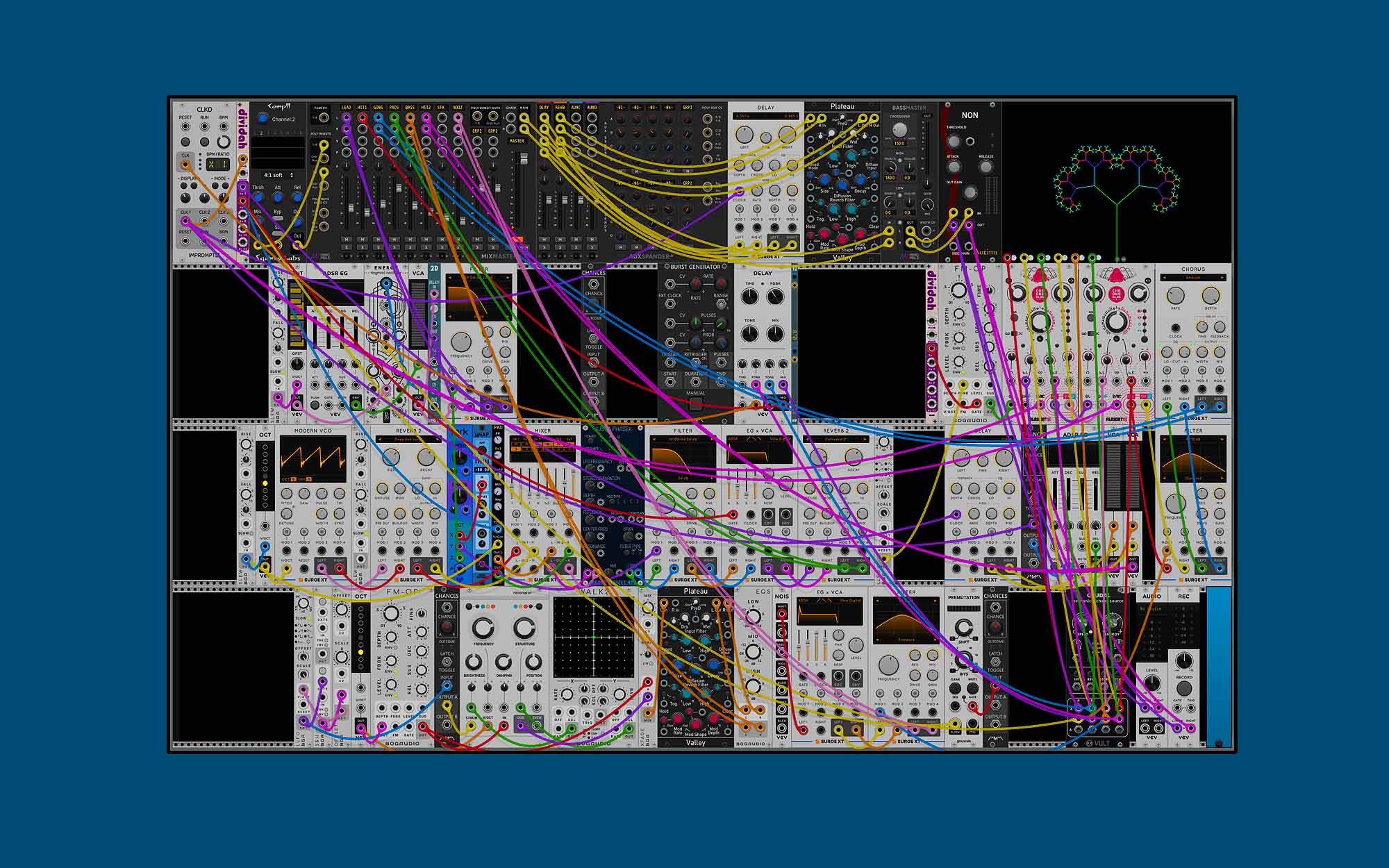Click the EQS LOW knob
1389x868 pixels.
pos(753,617)
